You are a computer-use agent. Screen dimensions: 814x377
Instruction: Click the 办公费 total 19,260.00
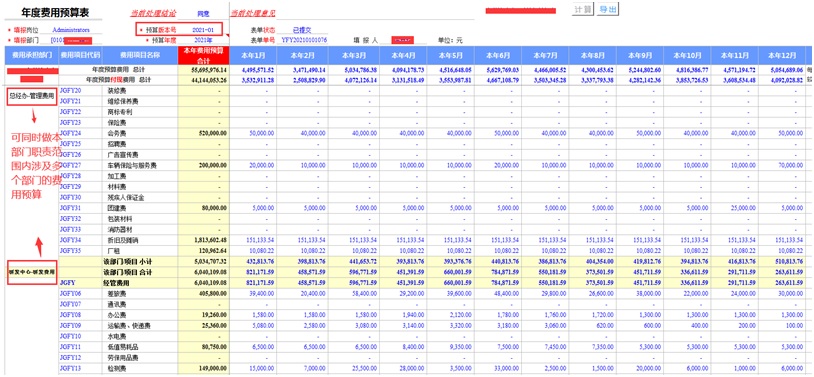[214, 315]
